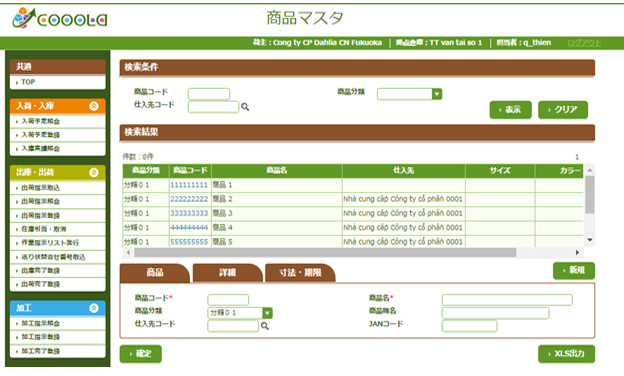Open product code 222222222 link
Viewport: 624px width, 376px height.
189,199
